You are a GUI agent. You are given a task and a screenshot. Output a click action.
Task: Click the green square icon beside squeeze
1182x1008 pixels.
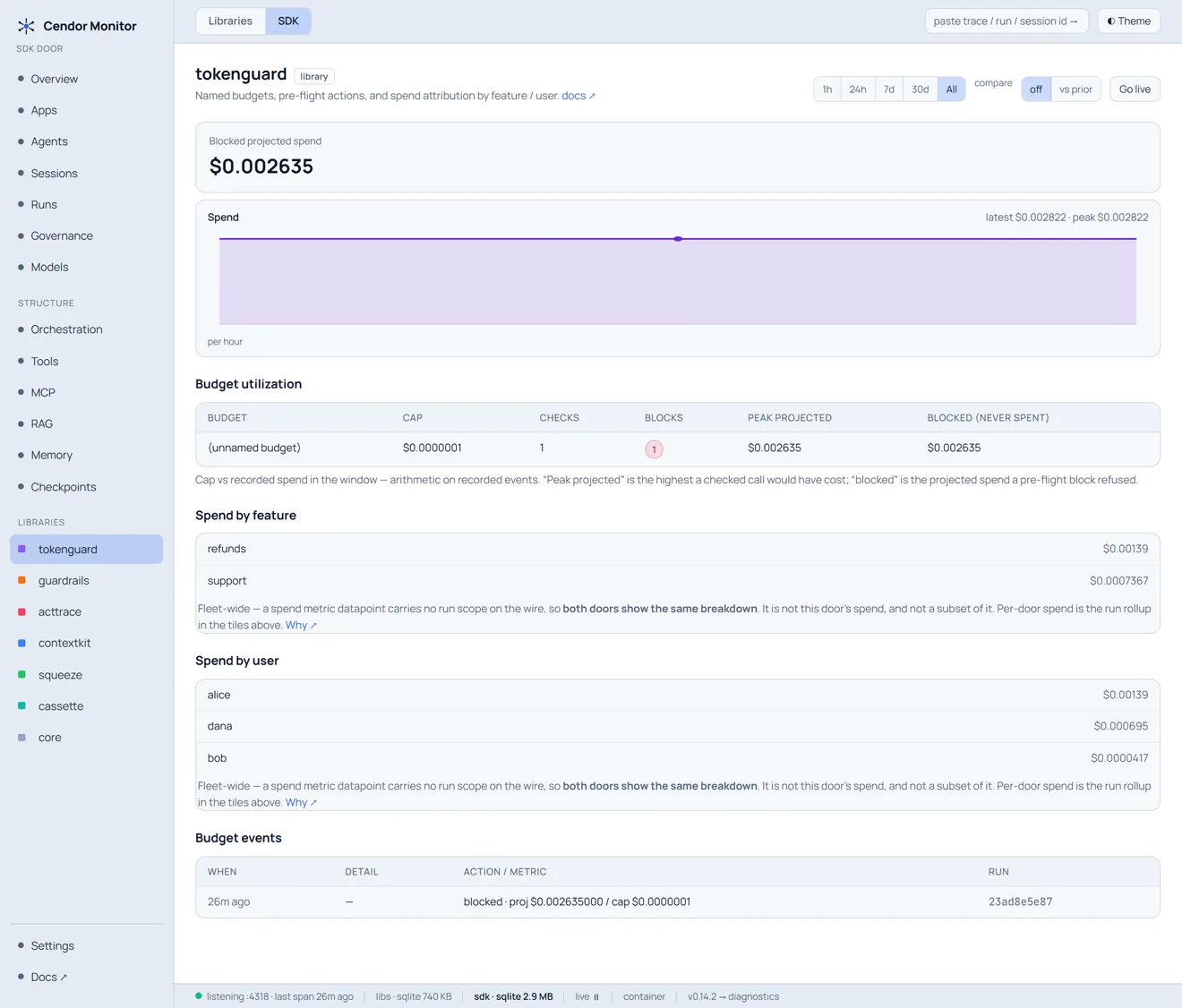(22, 674)
